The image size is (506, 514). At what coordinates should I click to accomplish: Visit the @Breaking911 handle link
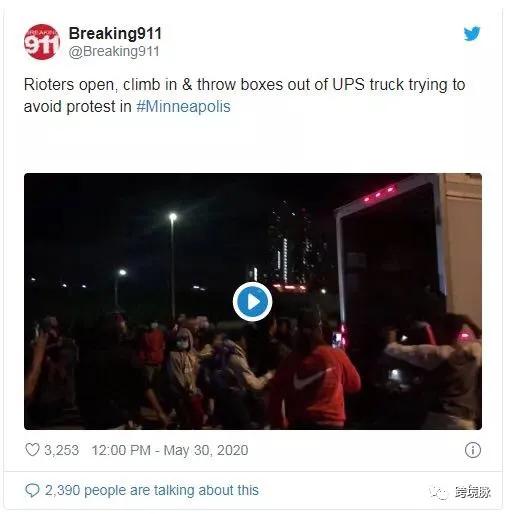click(114, 51)
